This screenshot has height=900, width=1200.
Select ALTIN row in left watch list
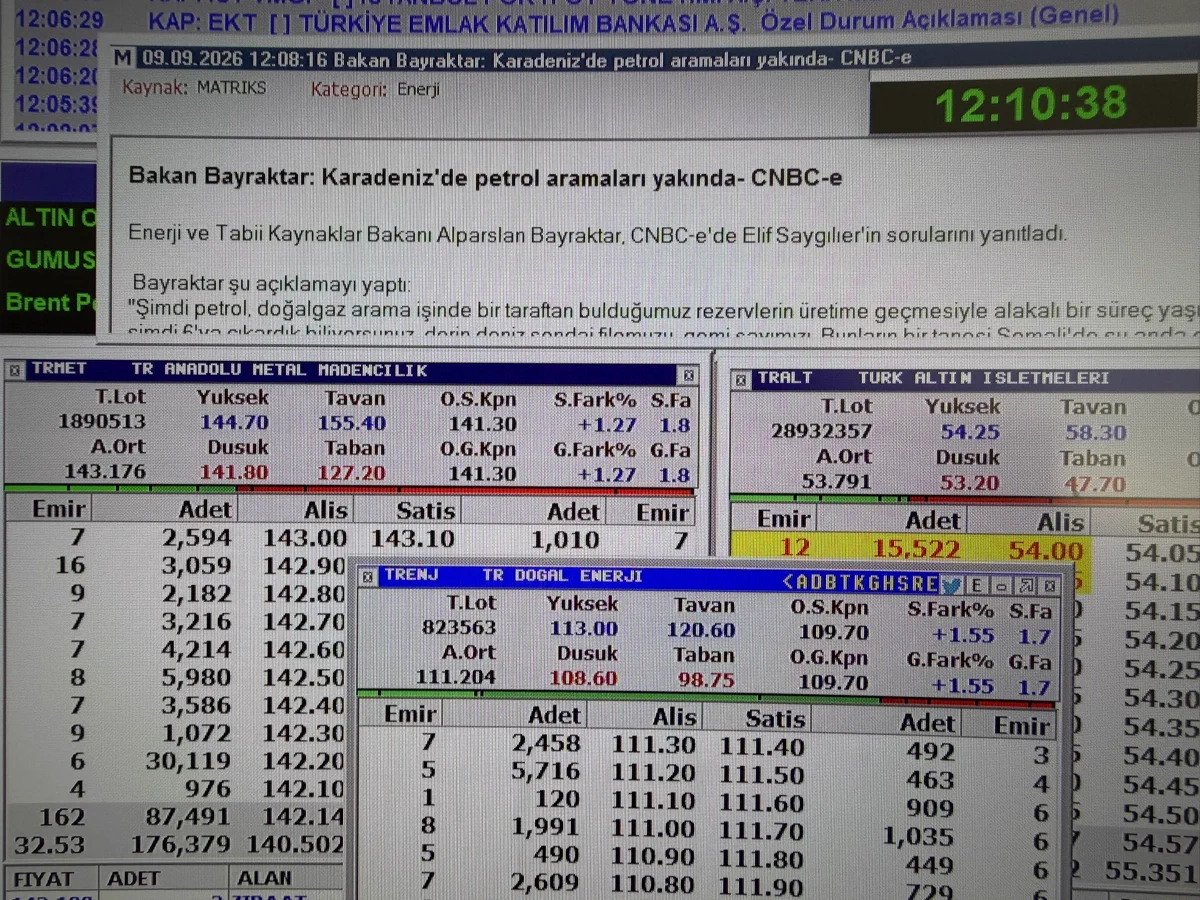tap(50, 217)
